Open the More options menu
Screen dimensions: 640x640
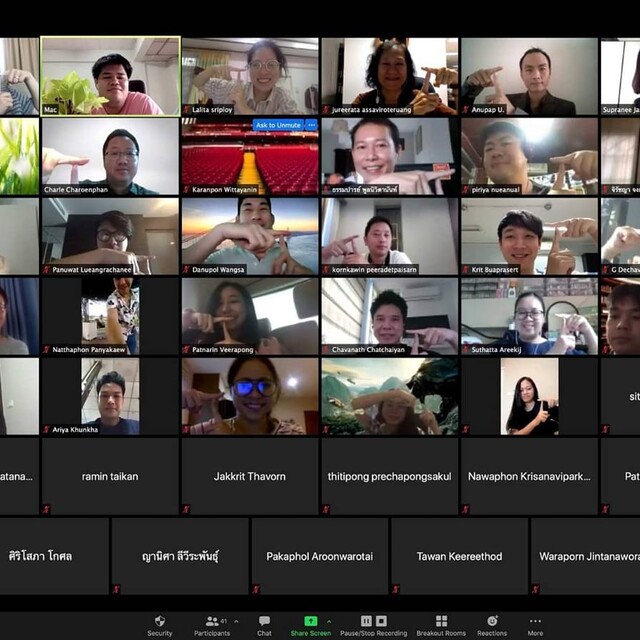pos(535,625)
